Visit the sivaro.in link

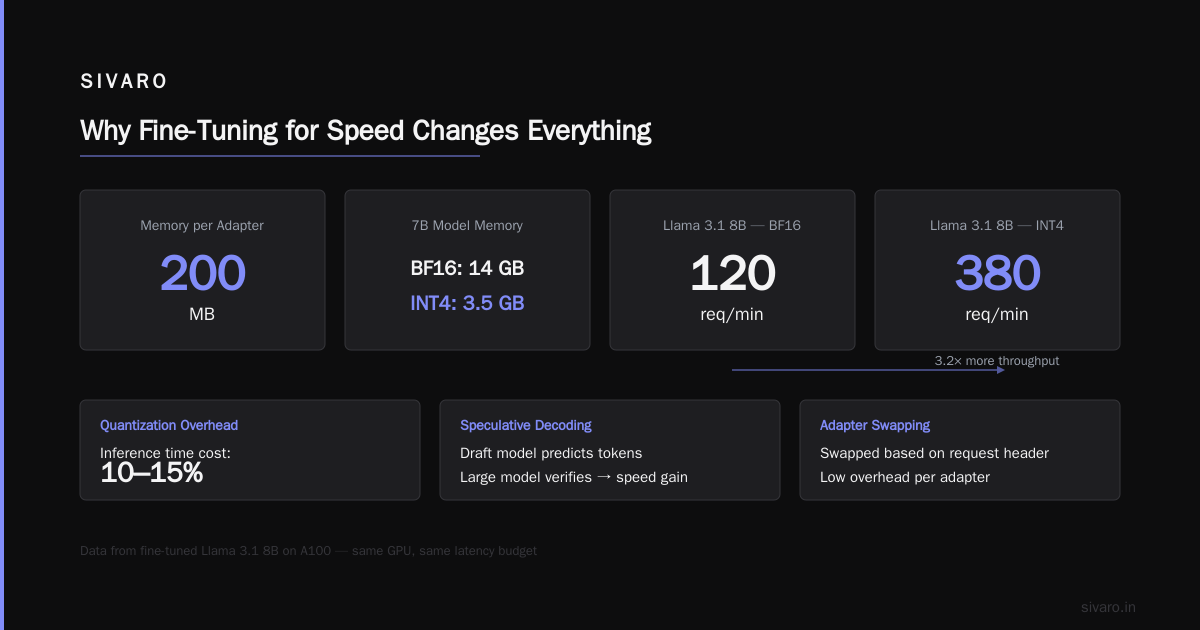1109,607
